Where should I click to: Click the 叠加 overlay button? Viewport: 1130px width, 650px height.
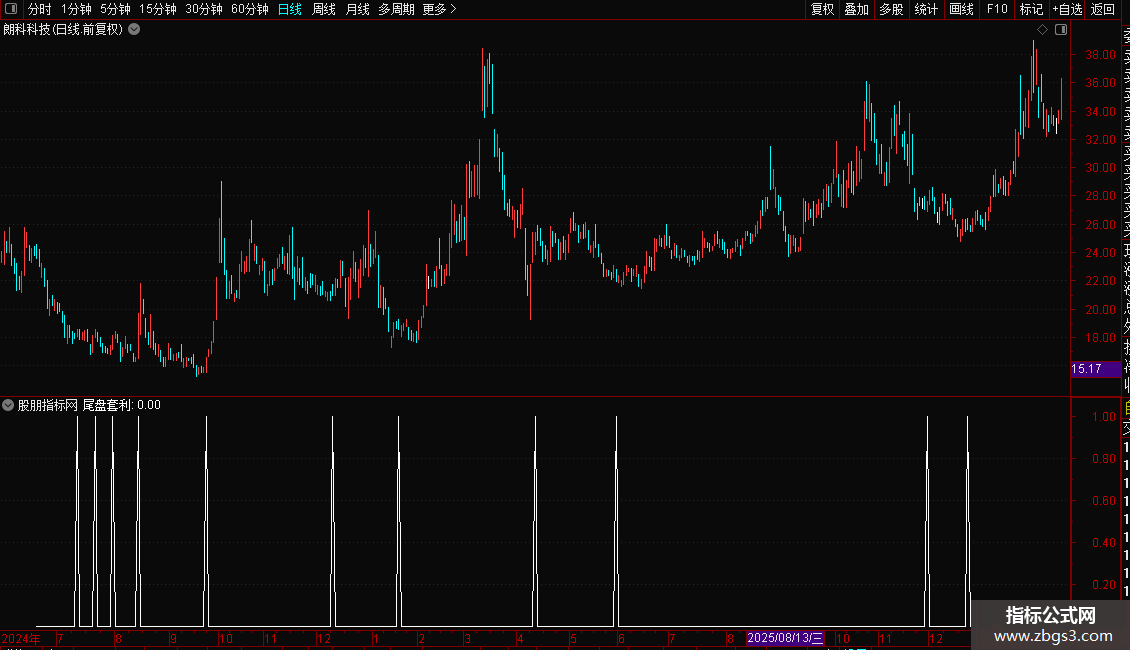click(x=857, y=9)
